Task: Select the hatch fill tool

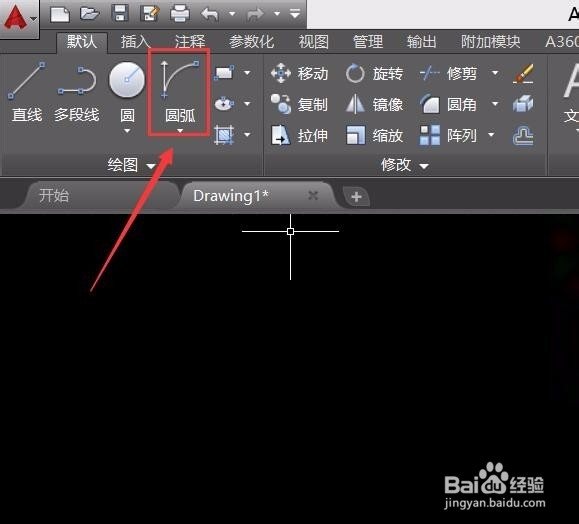Action: point(224,135)
